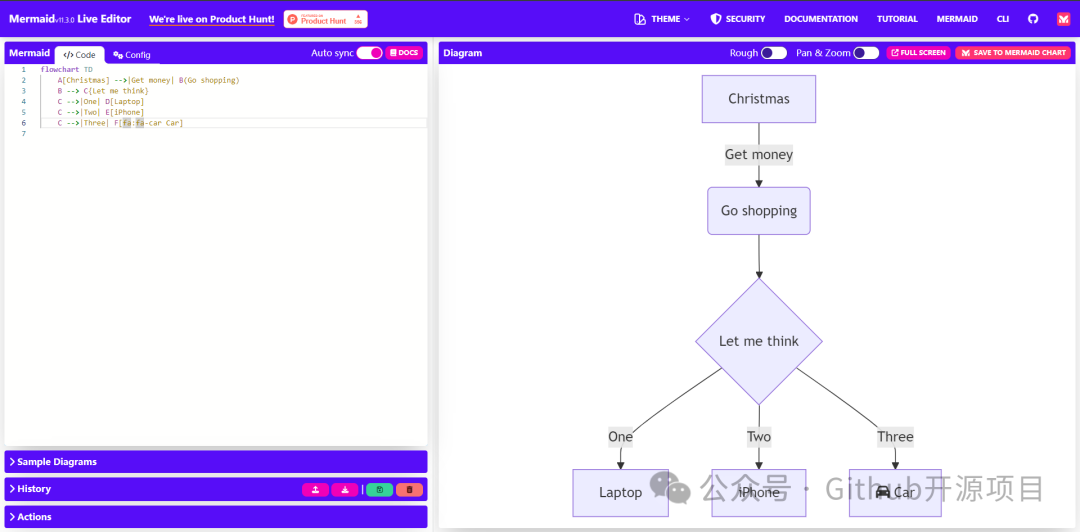Screen dimensions: 1080x532
Task: Click the Mermaid Live Editor logo text
Action: [70, 19]
